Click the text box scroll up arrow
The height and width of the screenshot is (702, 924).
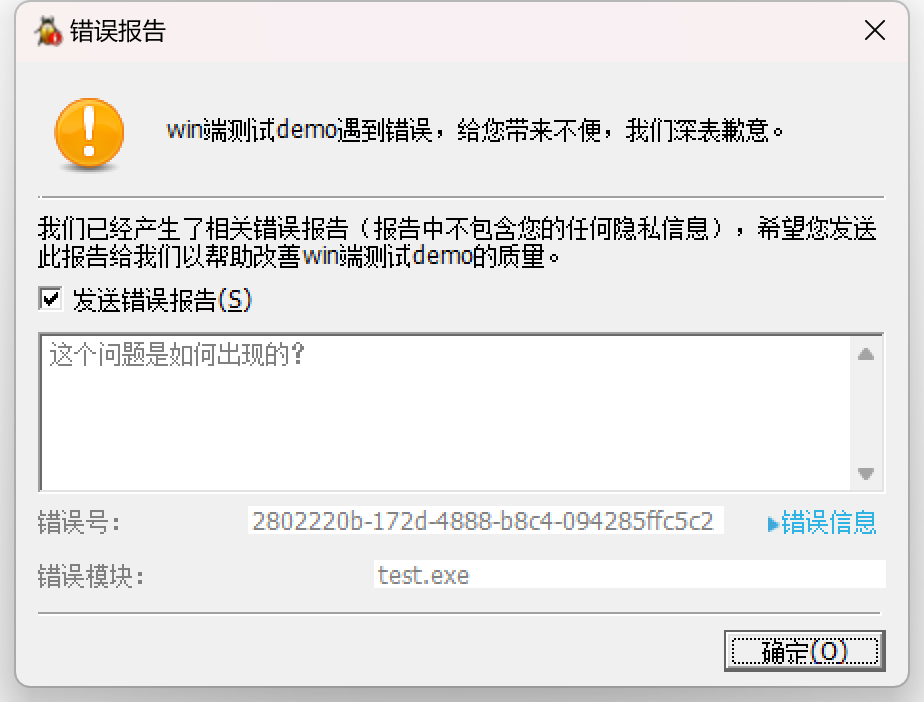(x=866, y=354)
